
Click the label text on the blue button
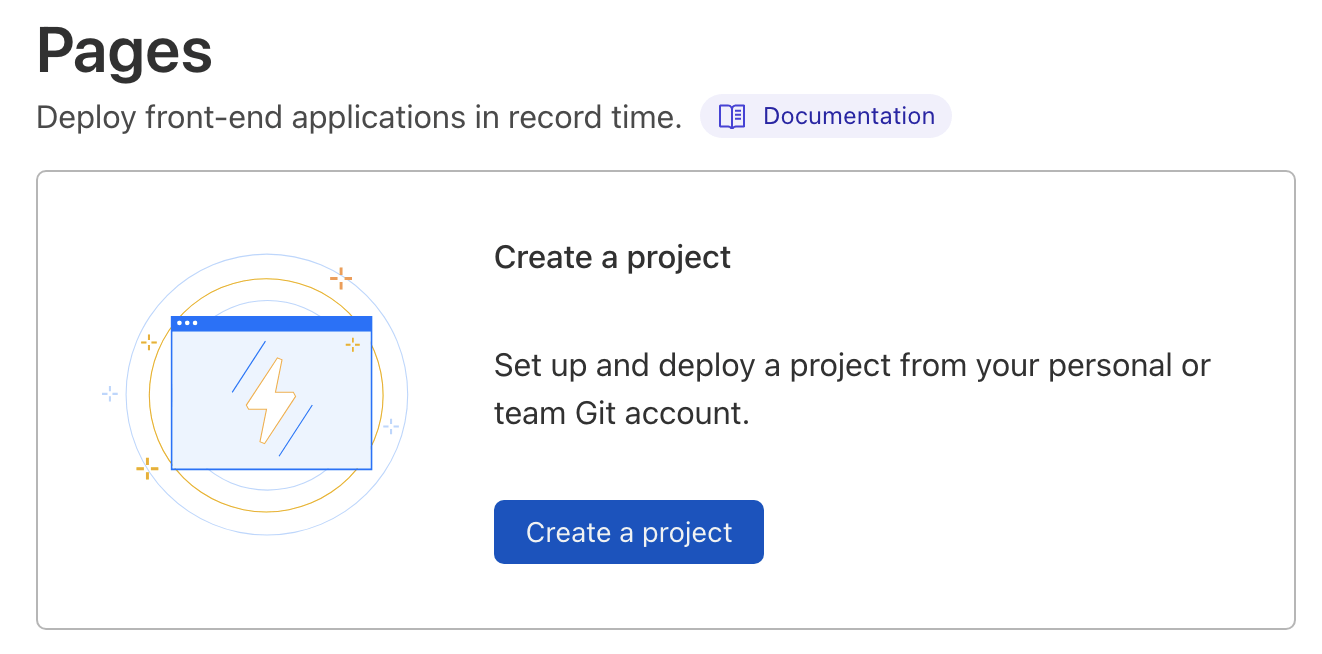(x=628, y=532)
